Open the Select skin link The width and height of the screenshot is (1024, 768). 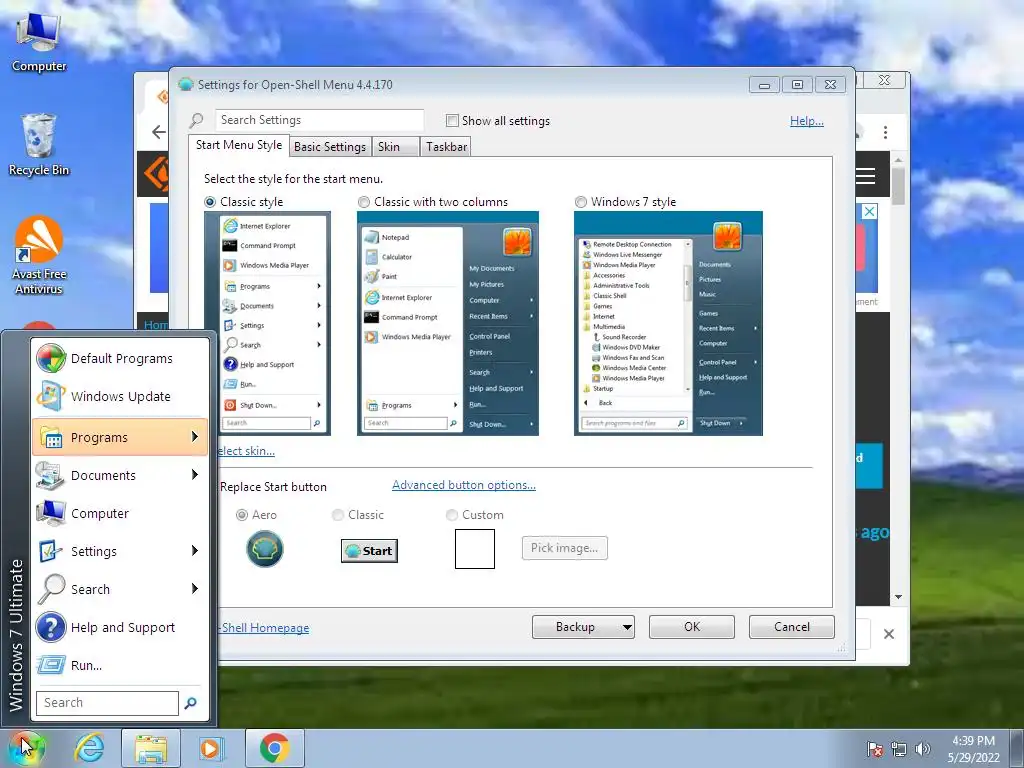pyautogui.click(x=246, y=451)
